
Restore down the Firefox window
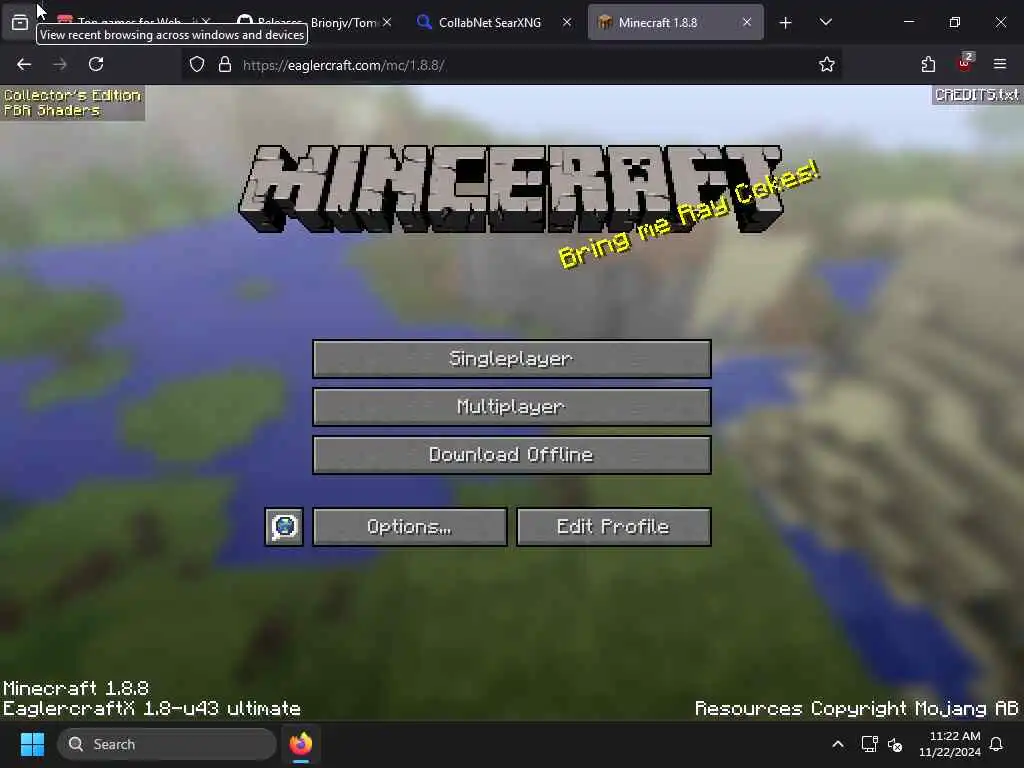click(954, 22)
